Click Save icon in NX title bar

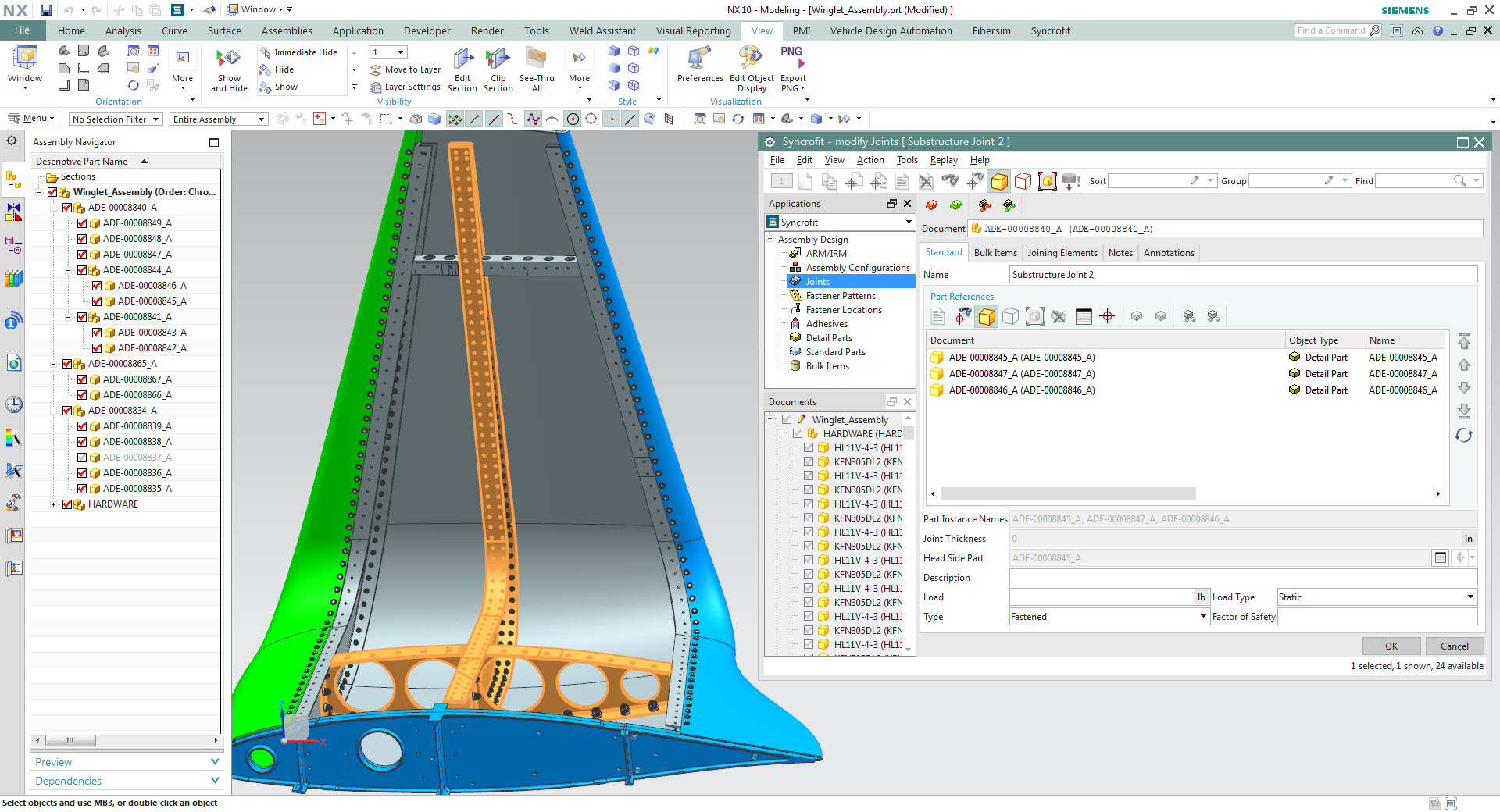(x=46, y=10)
